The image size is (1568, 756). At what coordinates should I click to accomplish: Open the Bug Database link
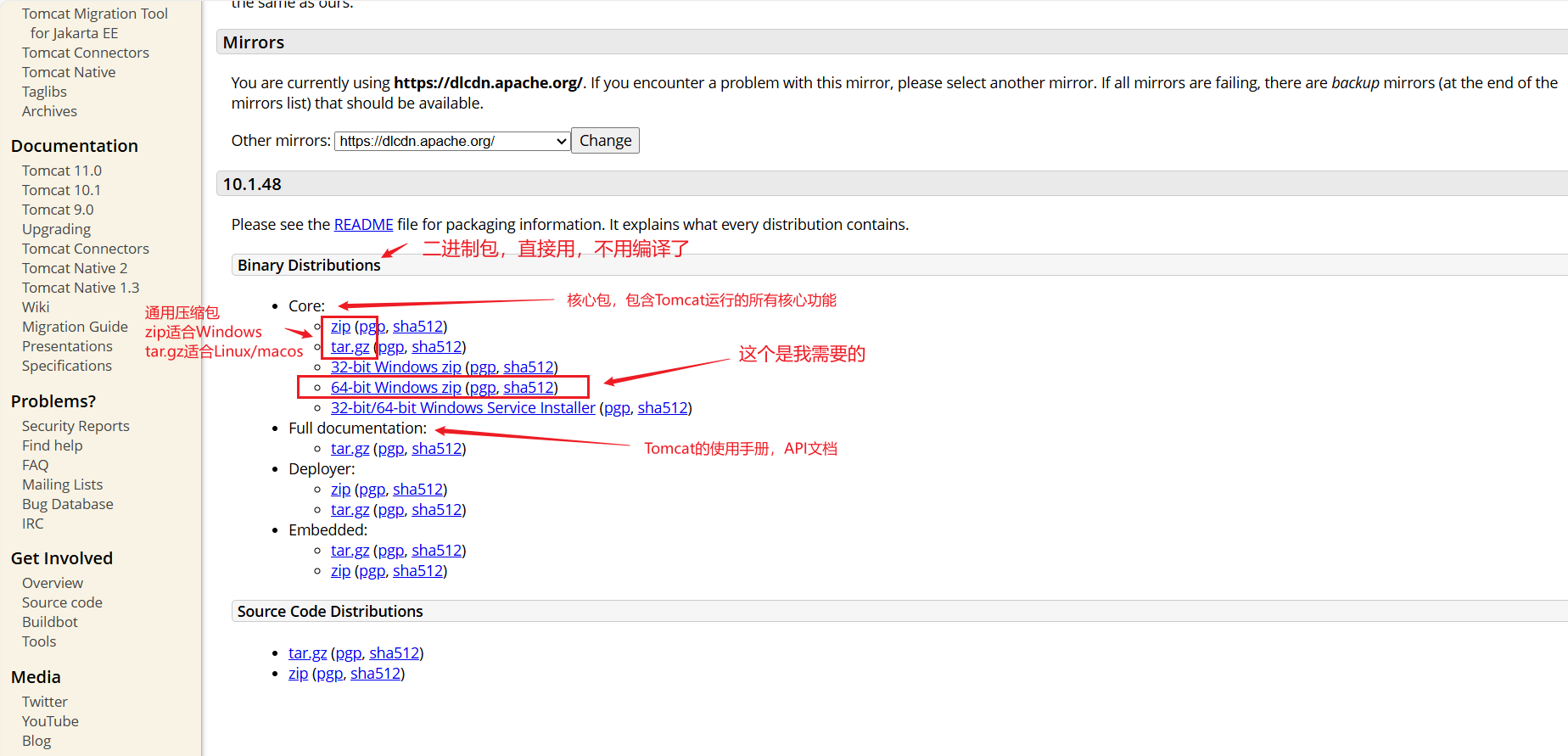(68, 504)
